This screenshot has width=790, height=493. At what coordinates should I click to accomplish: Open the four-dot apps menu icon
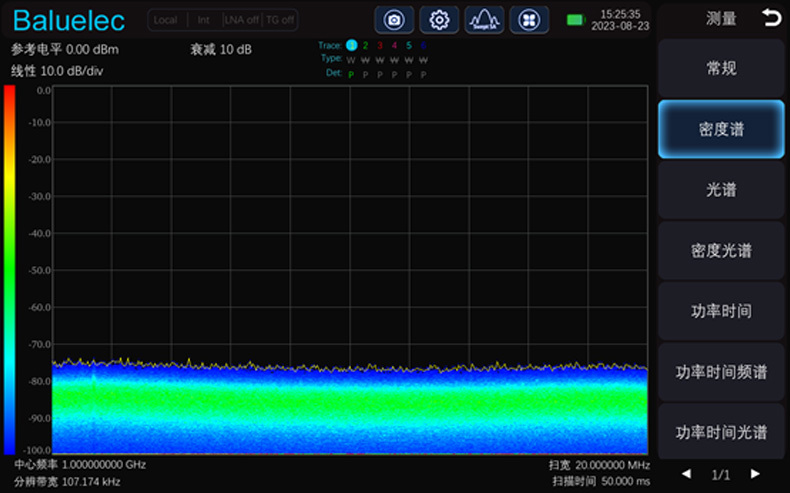click(529, 20)
